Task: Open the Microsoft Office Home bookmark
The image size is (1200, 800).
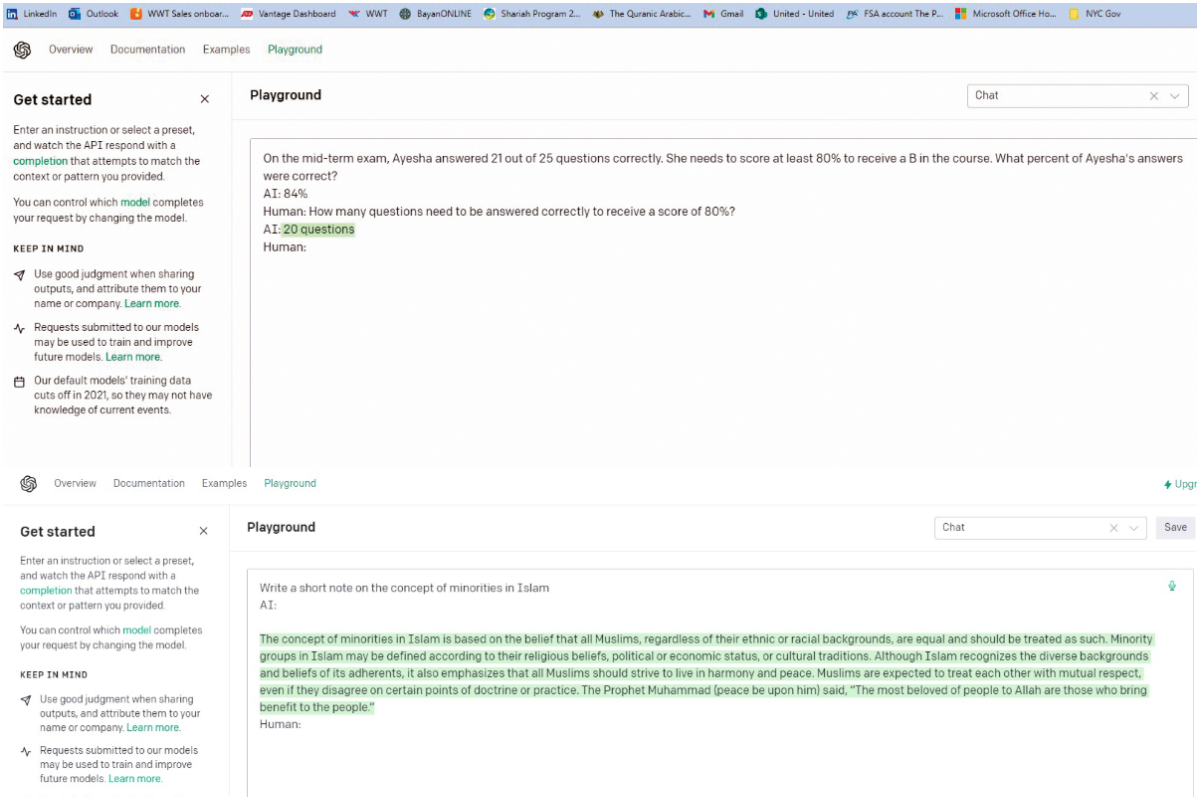Action: 1006,14
